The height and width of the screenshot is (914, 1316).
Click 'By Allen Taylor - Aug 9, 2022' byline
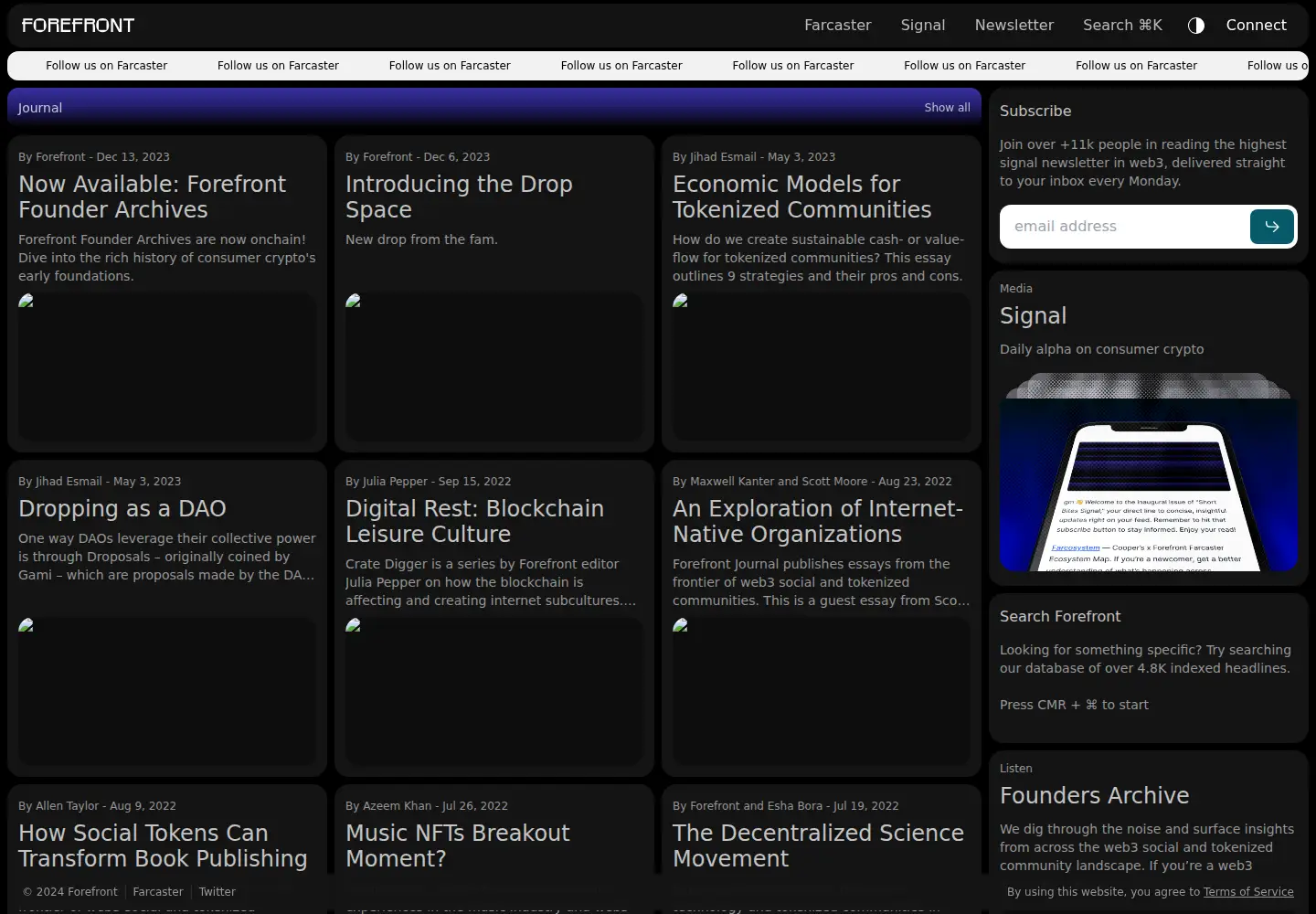[x=97, y=806]
